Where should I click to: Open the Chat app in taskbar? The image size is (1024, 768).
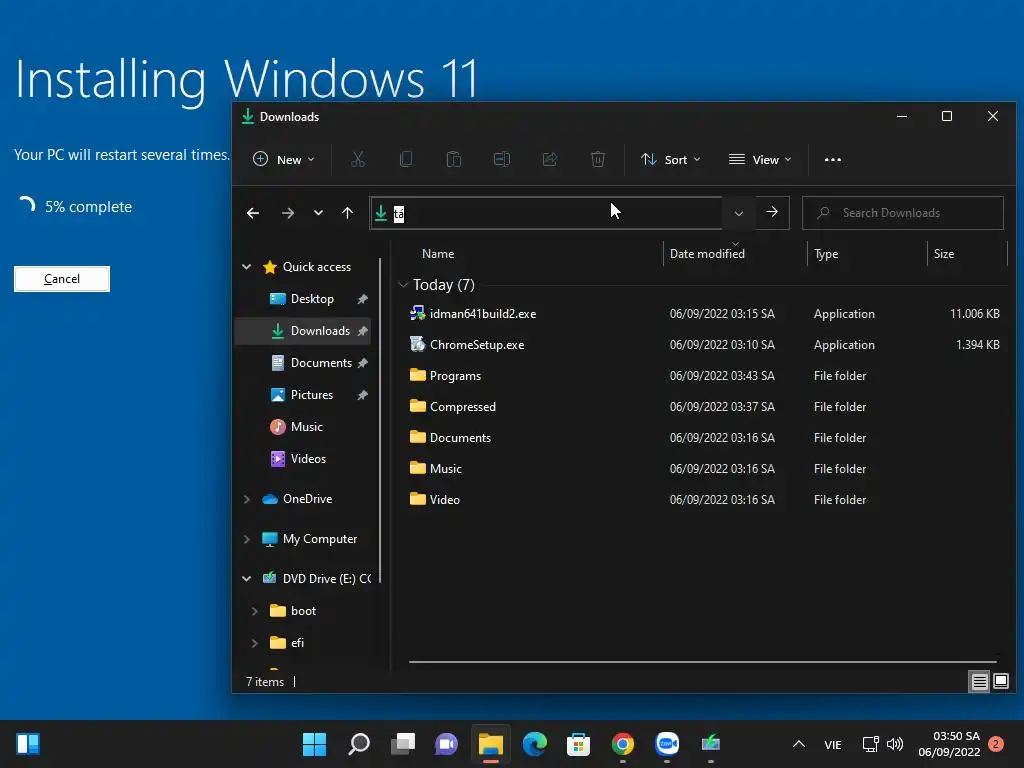point(447,744)
